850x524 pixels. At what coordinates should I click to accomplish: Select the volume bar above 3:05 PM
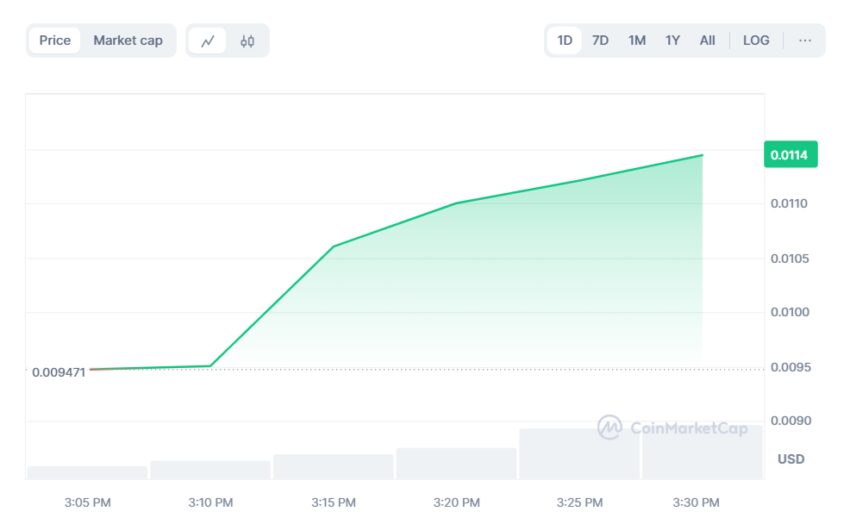click(87, 472)
